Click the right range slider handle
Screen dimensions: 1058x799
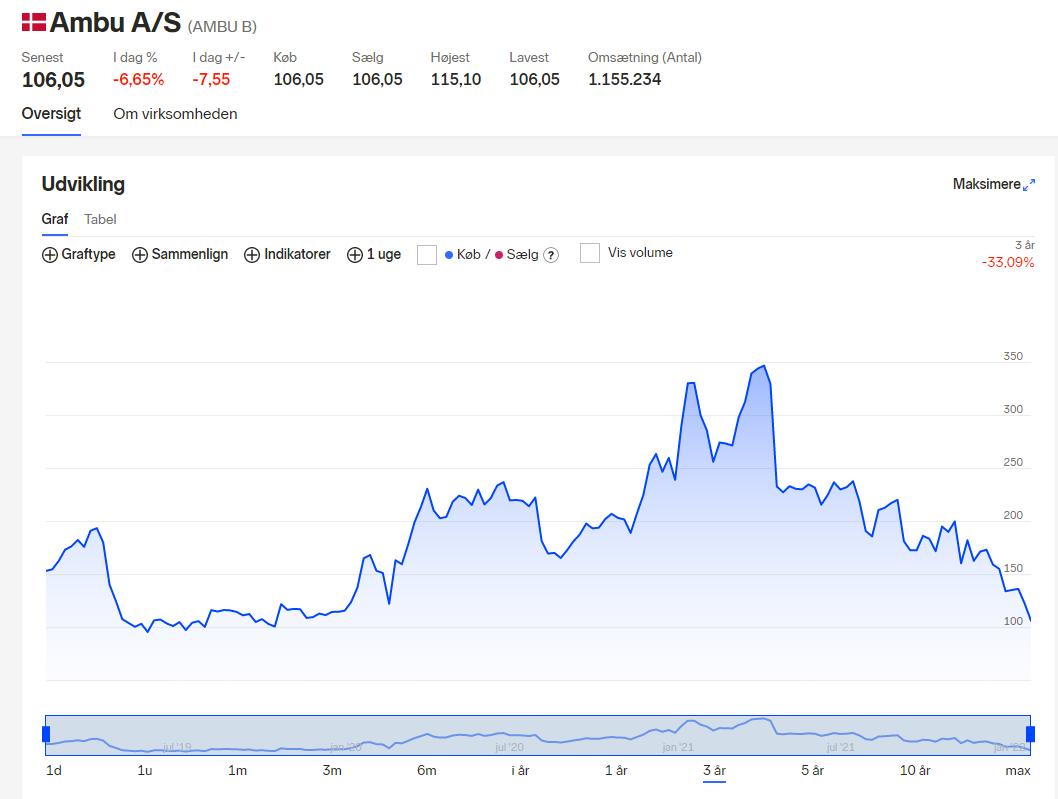(x=1030, y=734)
